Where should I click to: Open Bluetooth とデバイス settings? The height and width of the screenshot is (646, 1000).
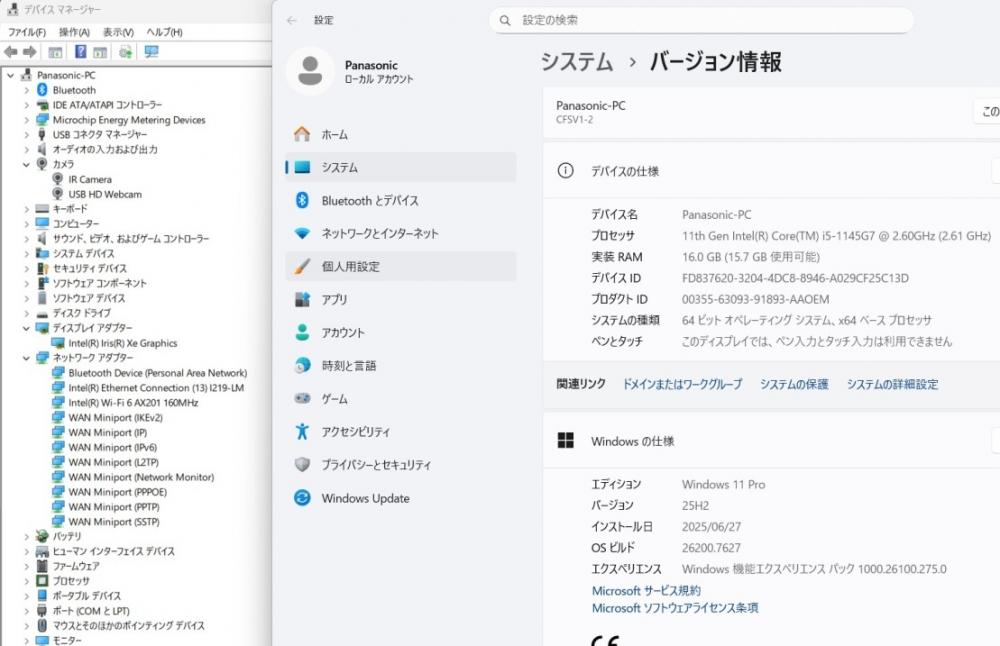pos(401,200)
